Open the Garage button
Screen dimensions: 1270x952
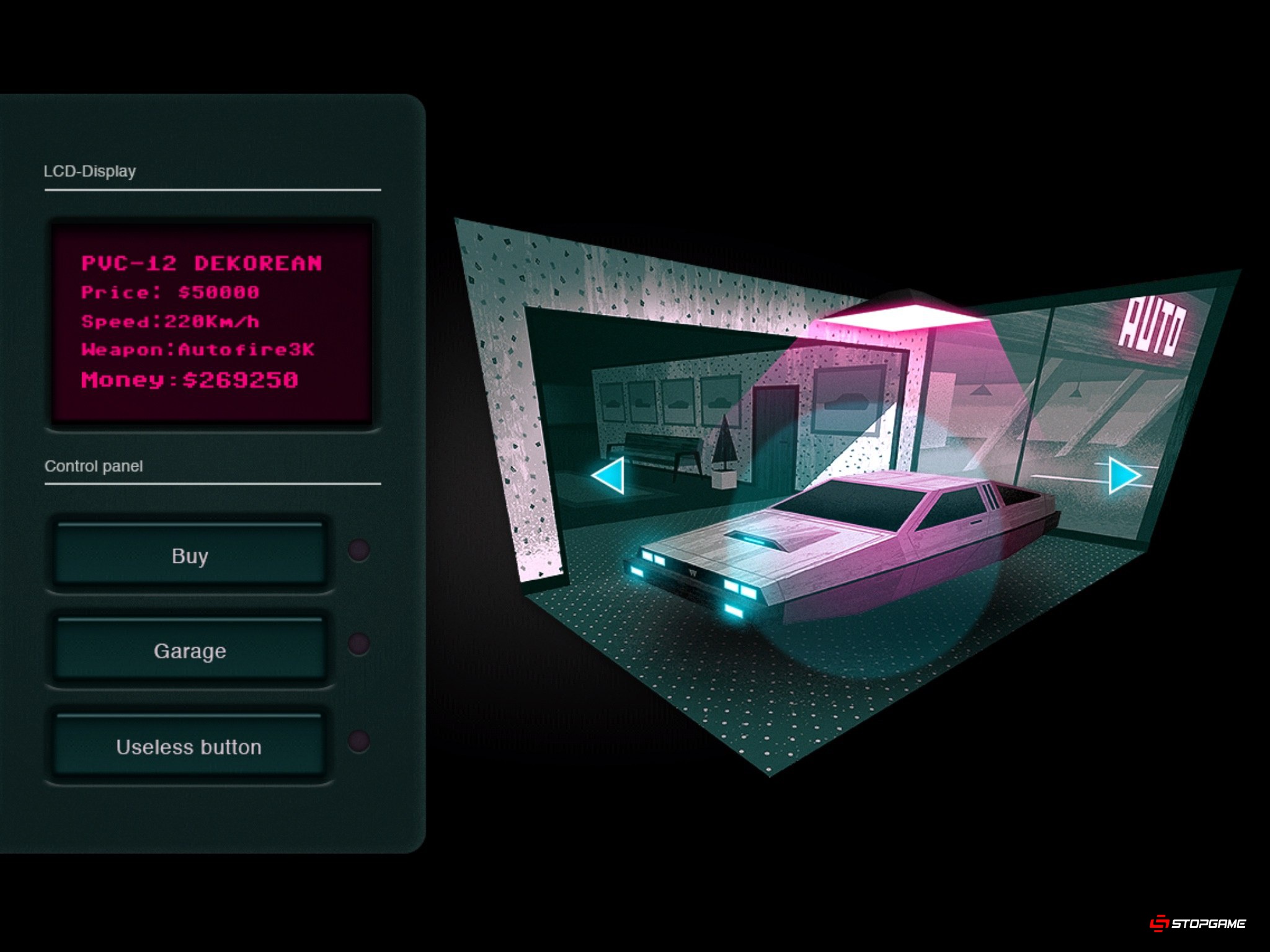coord(190,651)
